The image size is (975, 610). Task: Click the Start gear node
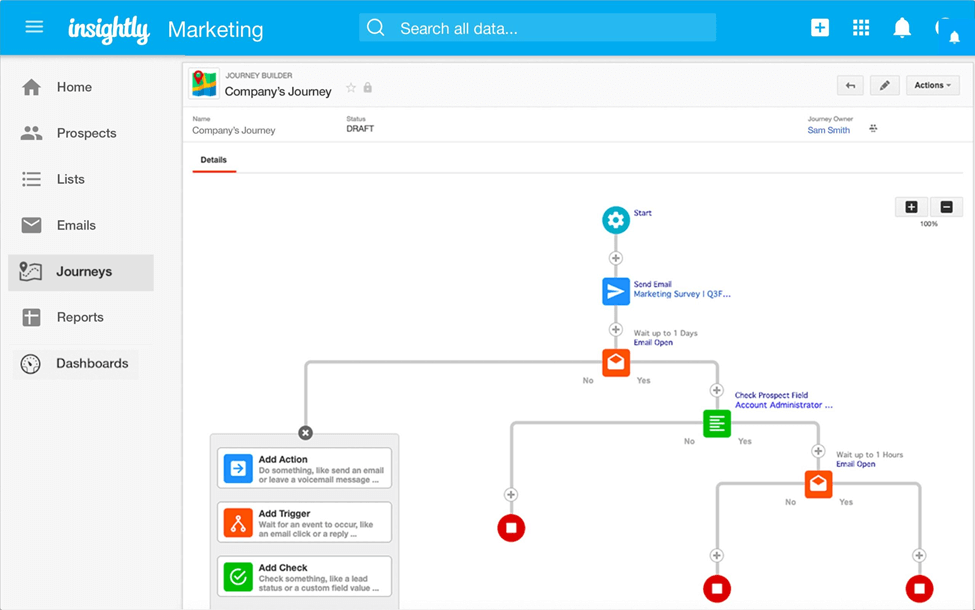click(616, 220)
